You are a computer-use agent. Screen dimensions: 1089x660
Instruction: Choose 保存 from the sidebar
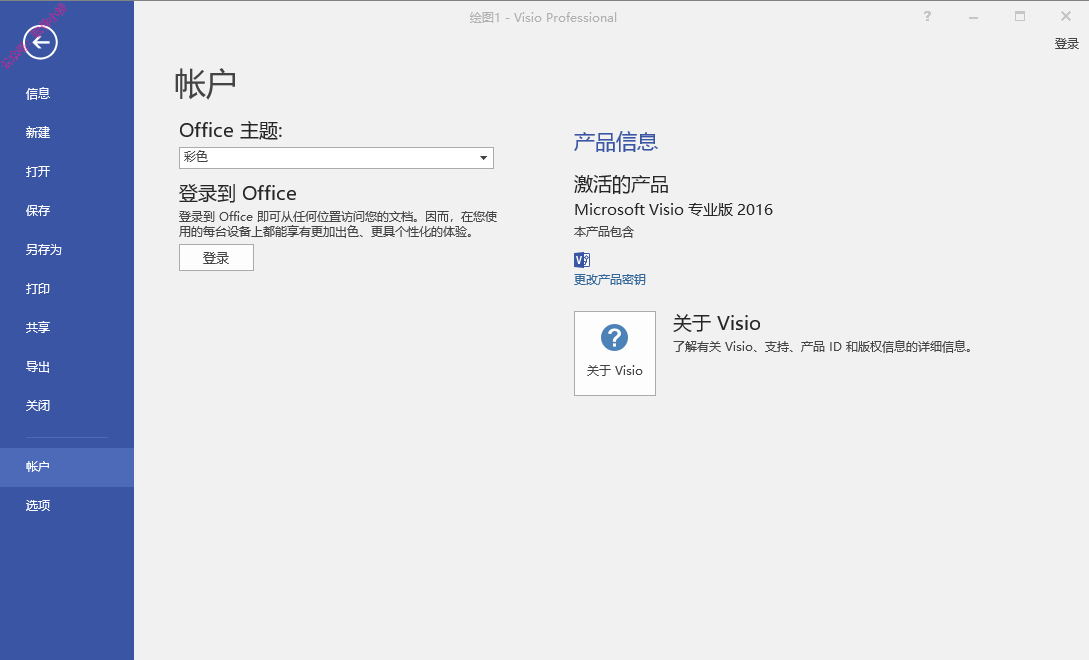(x=38, y=211)
